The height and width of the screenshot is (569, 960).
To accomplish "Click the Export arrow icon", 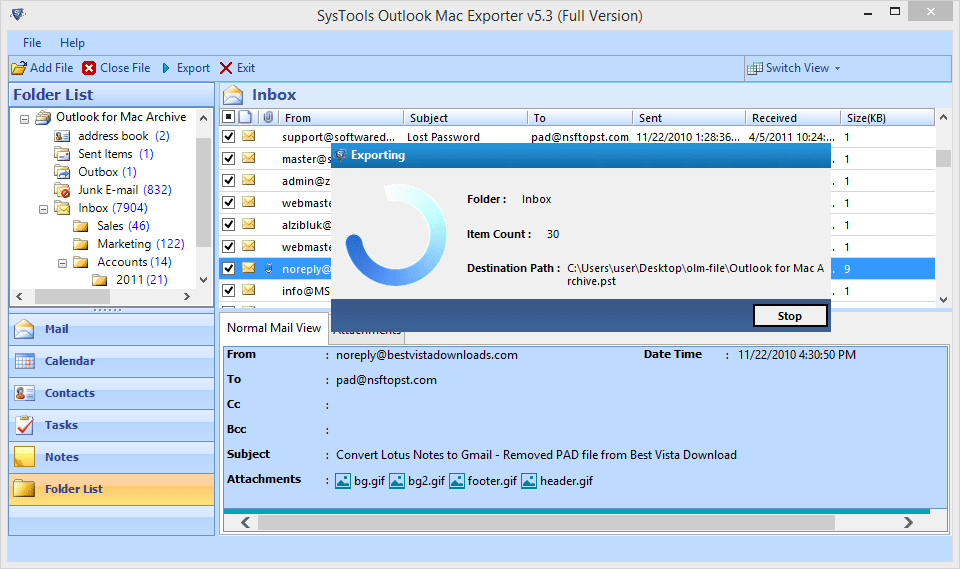I will point(166,68).
